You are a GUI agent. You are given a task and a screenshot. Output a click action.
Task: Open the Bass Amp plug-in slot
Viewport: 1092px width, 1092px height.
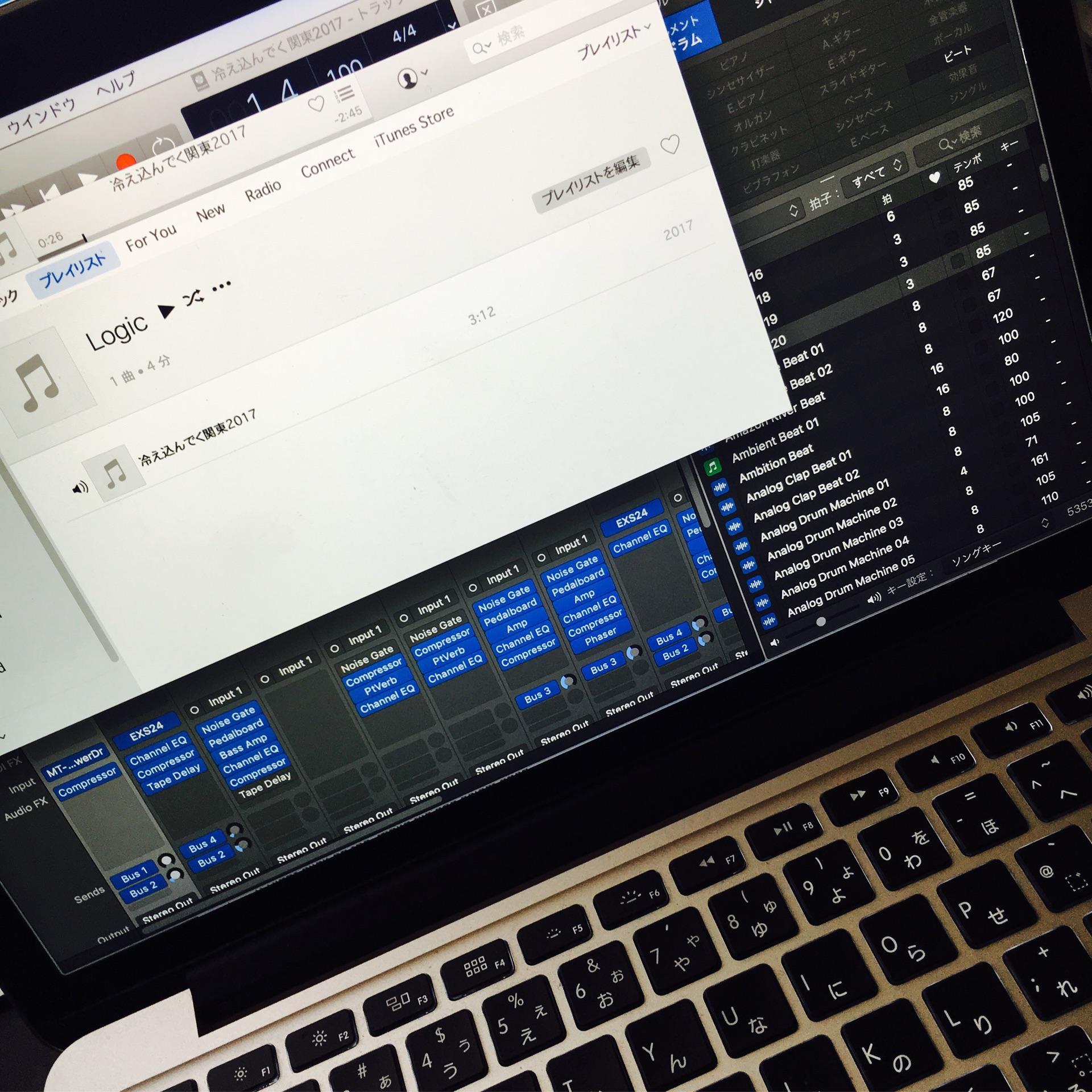click(x=243, y=747)
